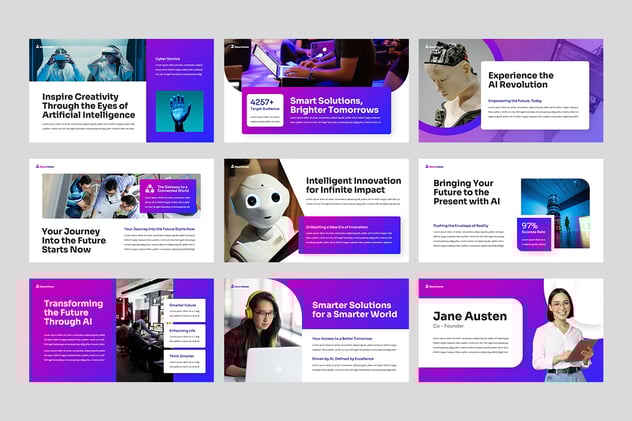
Task: Click the logo on the Your Journey slide
Action: click(x=37, y=166)
